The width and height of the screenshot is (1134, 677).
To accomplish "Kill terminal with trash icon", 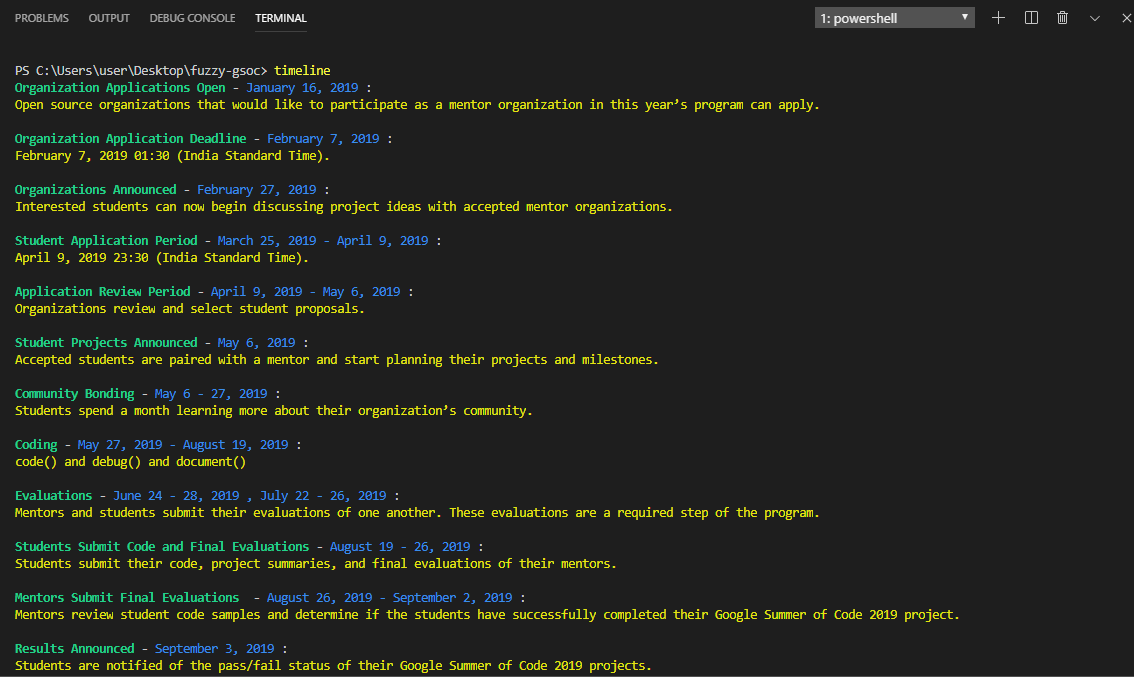I will [x=1062, y=18].
